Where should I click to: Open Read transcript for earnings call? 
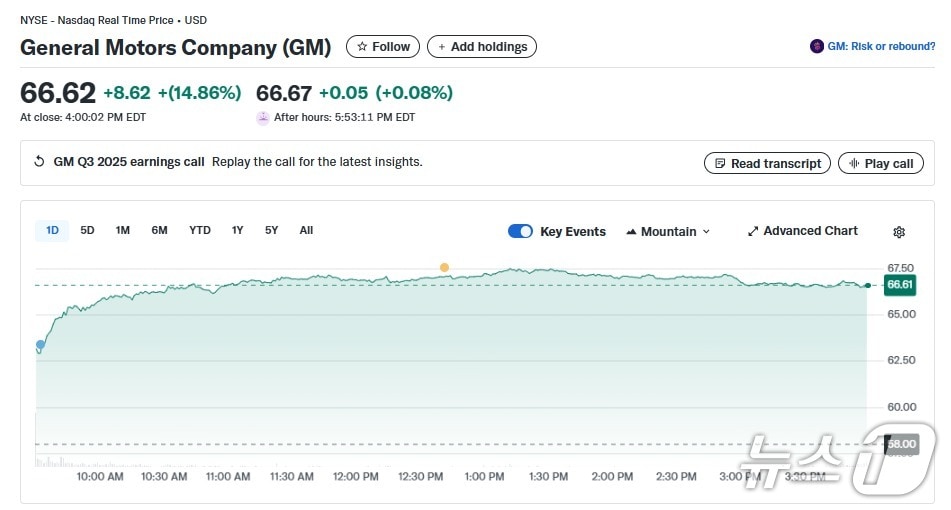click(766, 163)
